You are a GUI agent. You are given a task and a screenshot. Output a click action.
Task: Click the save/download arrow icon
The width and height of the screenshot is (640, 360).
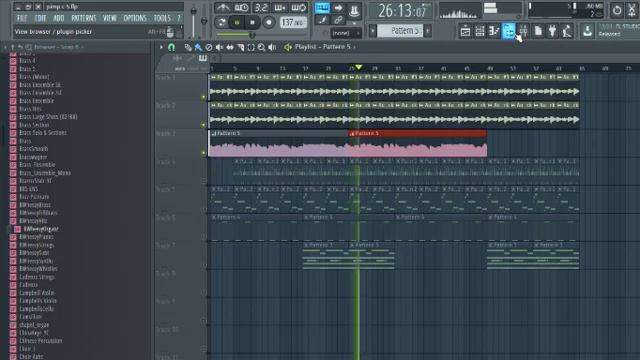pos(587,31)
